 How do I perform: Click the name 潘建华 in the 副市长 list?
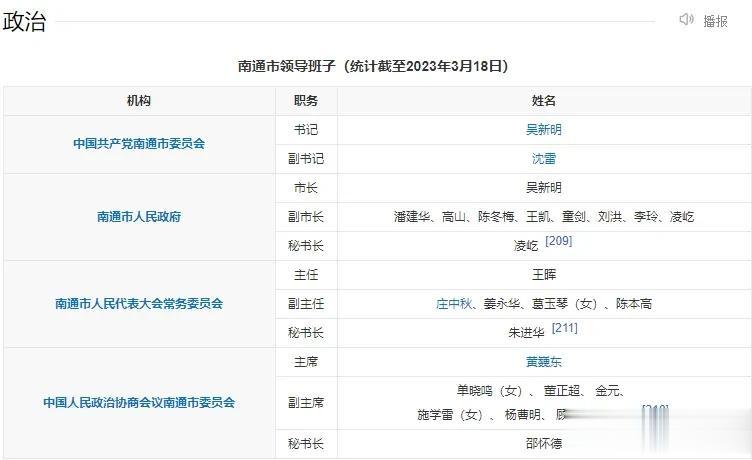[x=411, y=217]
